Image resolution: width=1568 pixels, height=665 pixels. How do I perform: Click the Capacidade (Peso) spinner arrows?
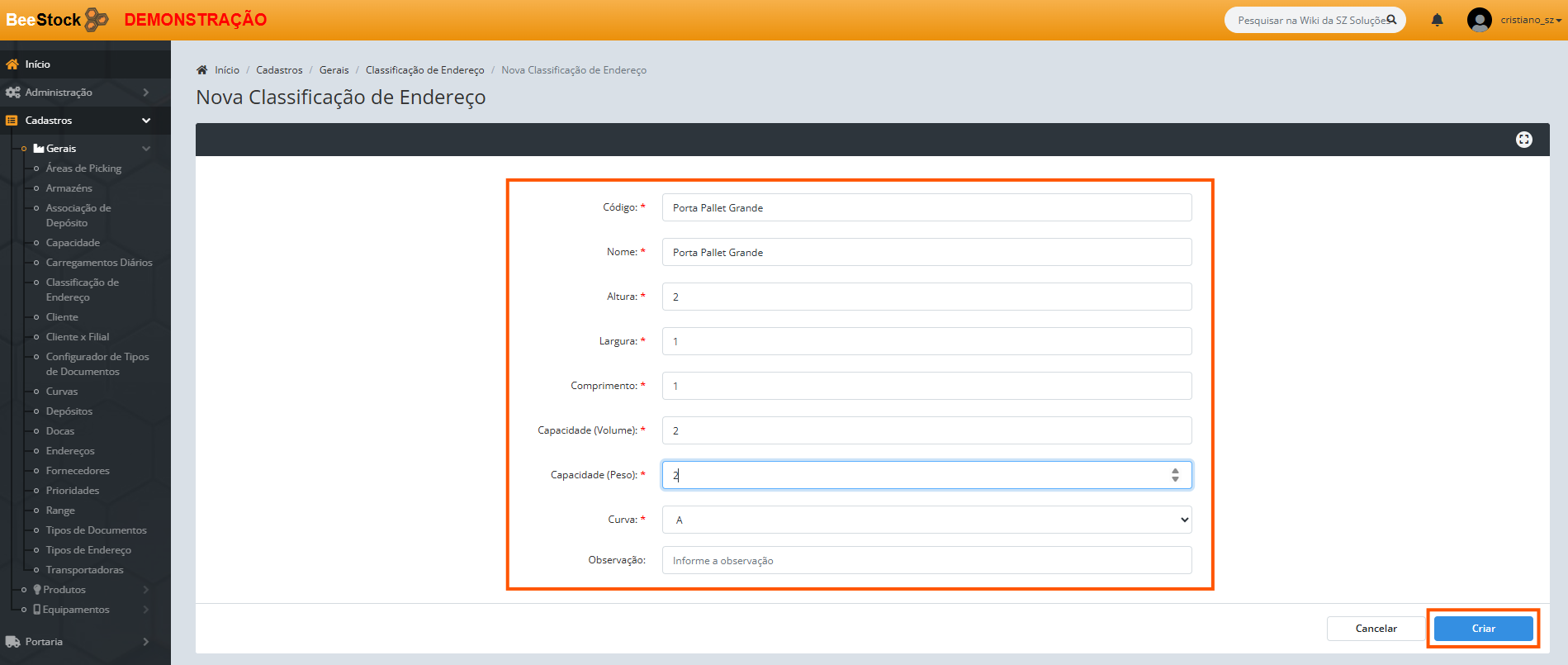coord(1175,475)
